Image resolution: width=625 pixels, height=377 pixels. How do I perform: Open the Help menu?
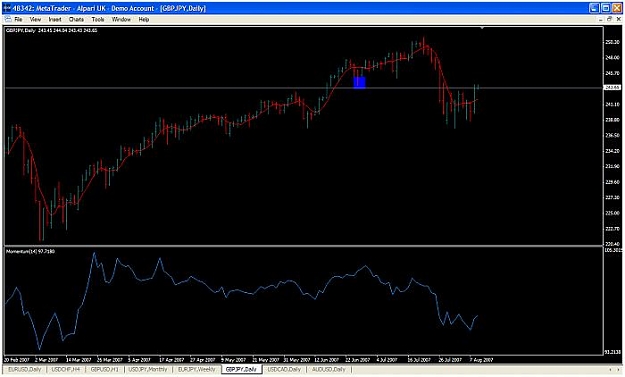coord(143,19)
